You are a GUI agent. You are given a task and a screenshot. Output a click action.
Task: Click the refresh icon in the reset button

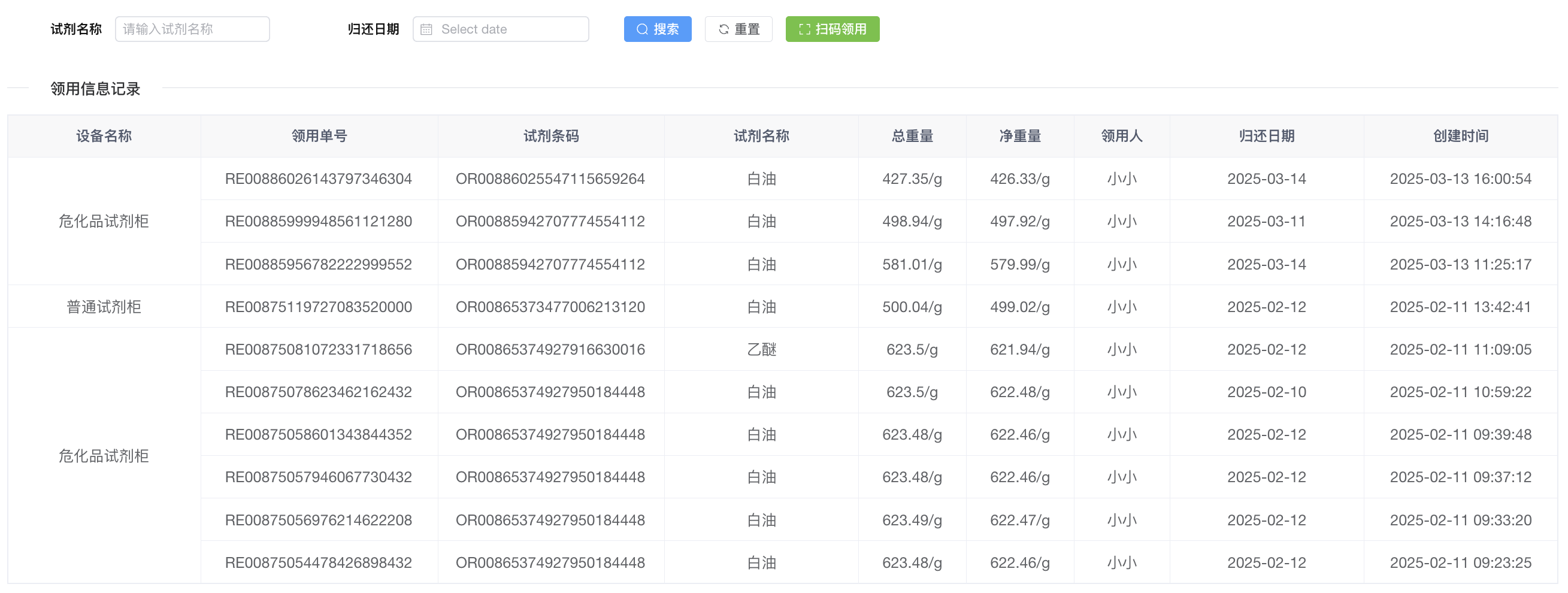pyautogui.click(x=724, y=29)
